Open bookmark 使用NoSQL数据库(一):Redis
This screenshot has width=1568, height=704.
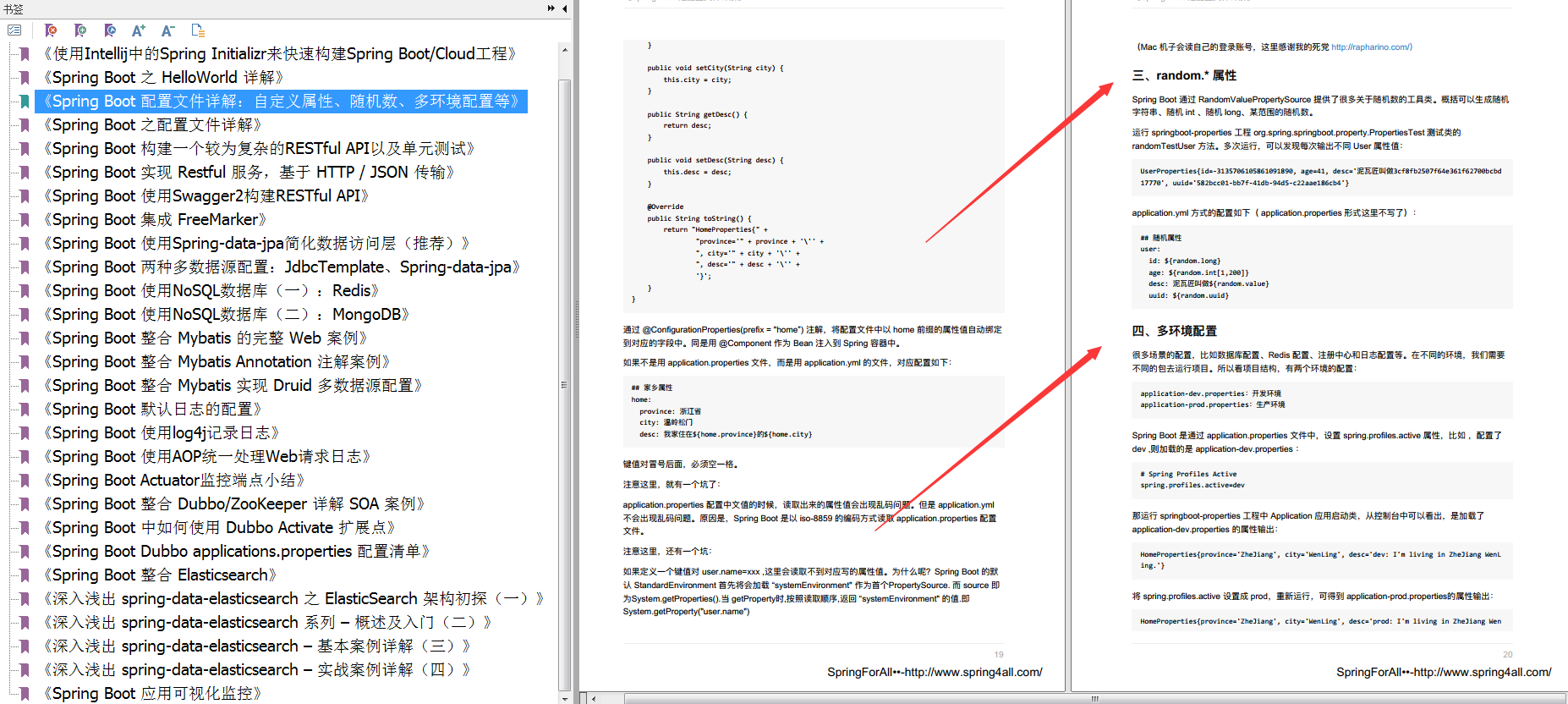point(211,291)
